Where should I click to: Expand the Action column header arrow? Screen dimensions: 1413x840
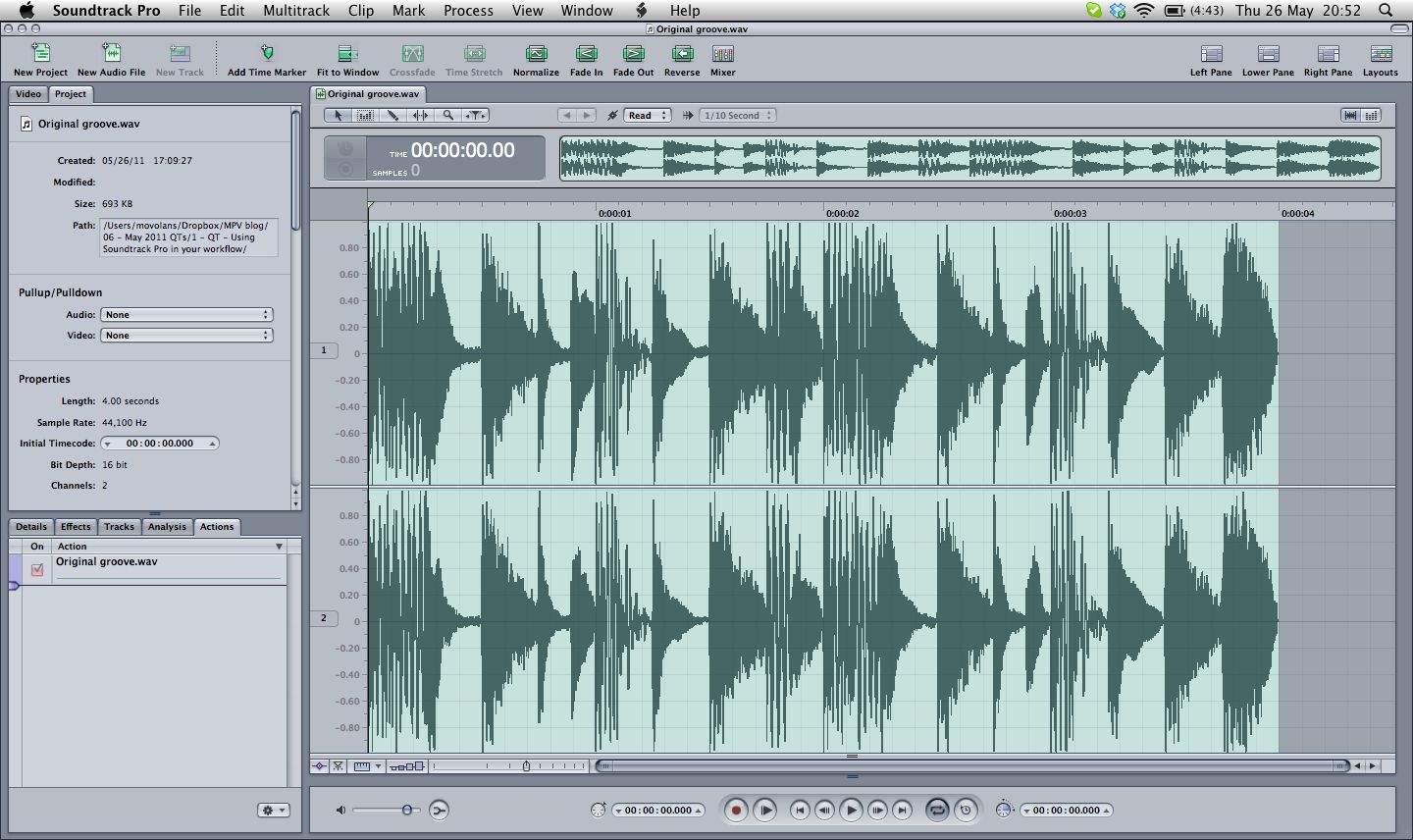pyautogui.click(x=279, y=547)
